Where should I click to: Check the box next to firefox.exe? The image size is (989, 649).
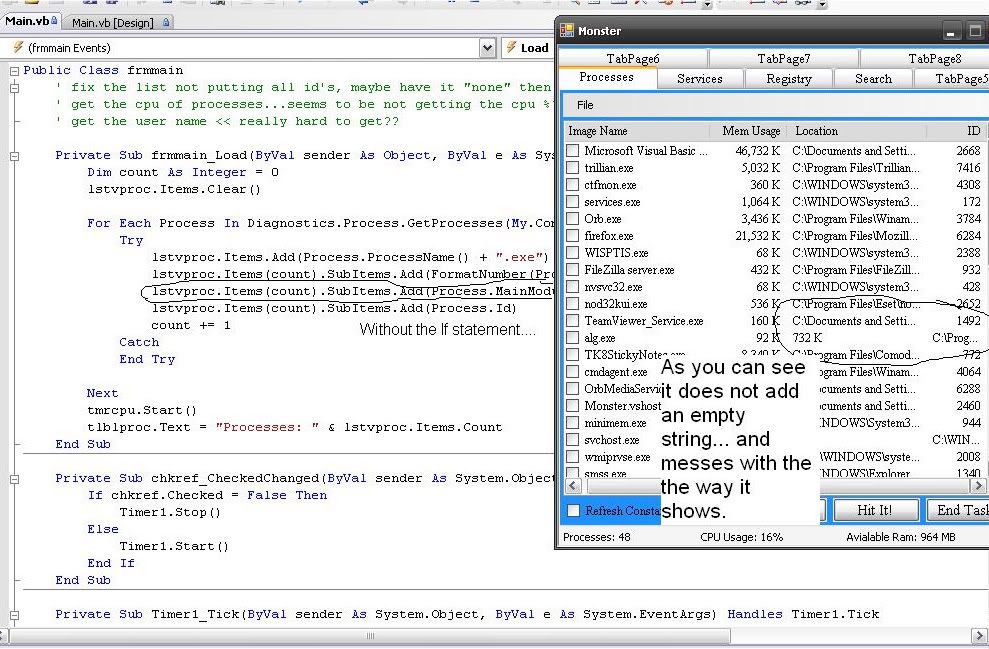[573, 236]
